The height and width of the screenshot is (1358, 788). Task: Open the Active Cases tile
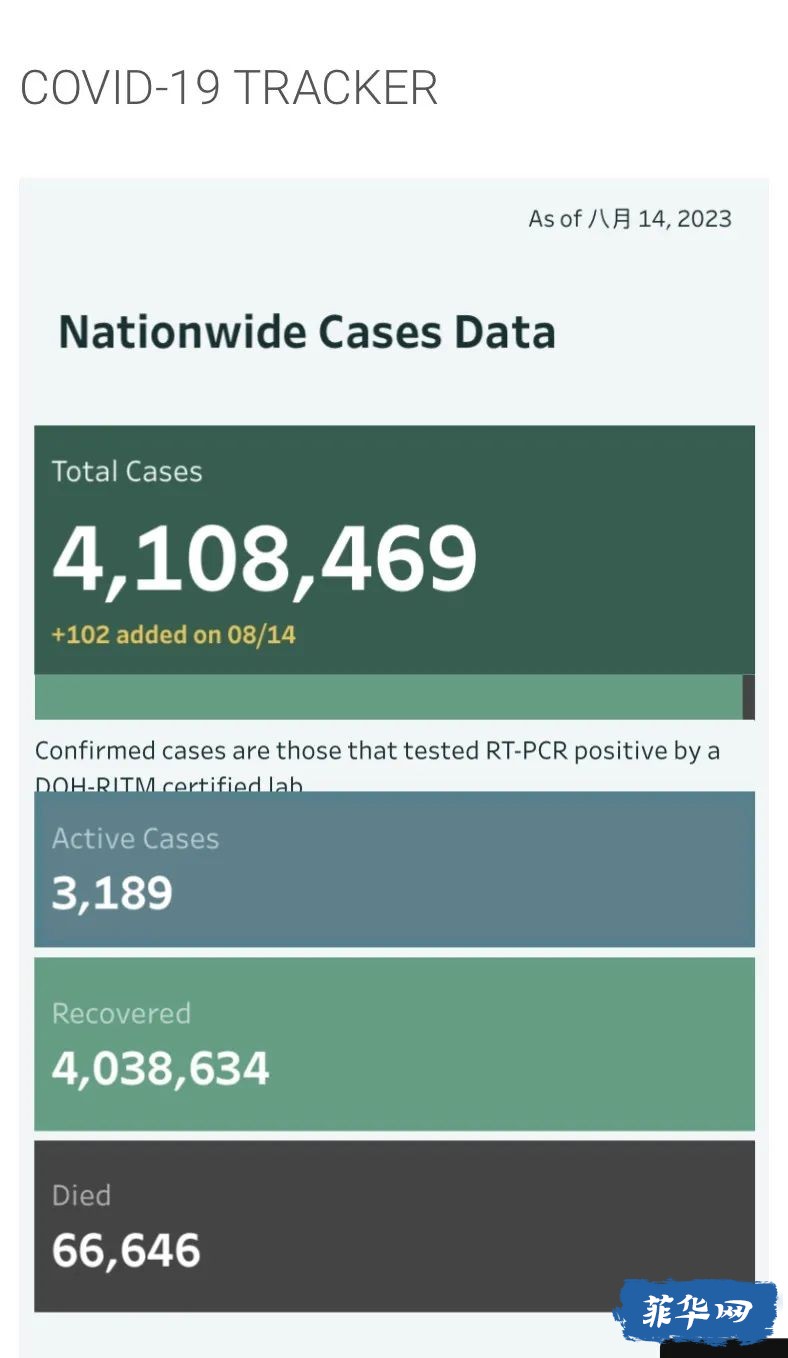(394, 869)
